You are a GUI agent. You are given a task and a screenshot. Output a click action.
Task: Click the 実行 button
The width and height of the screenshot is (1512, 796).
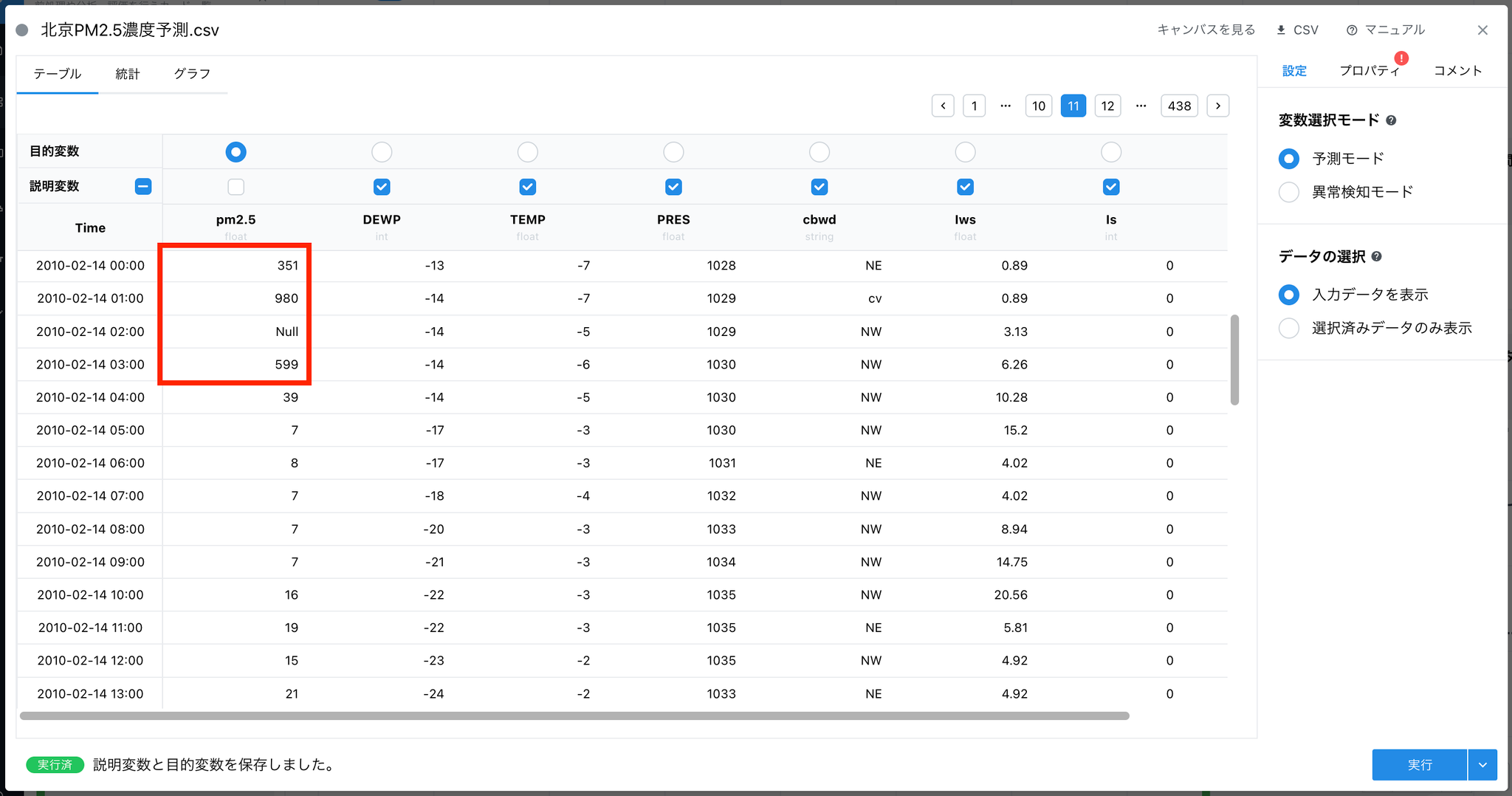click(x=1419, y=765)
